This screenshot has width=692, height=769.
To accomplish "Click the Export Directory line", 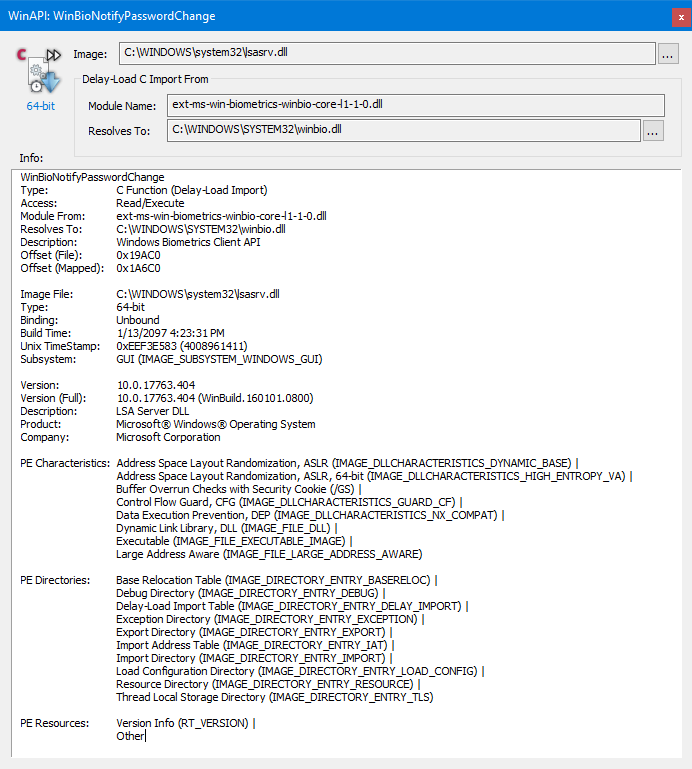I will click(x=254, y=632).
